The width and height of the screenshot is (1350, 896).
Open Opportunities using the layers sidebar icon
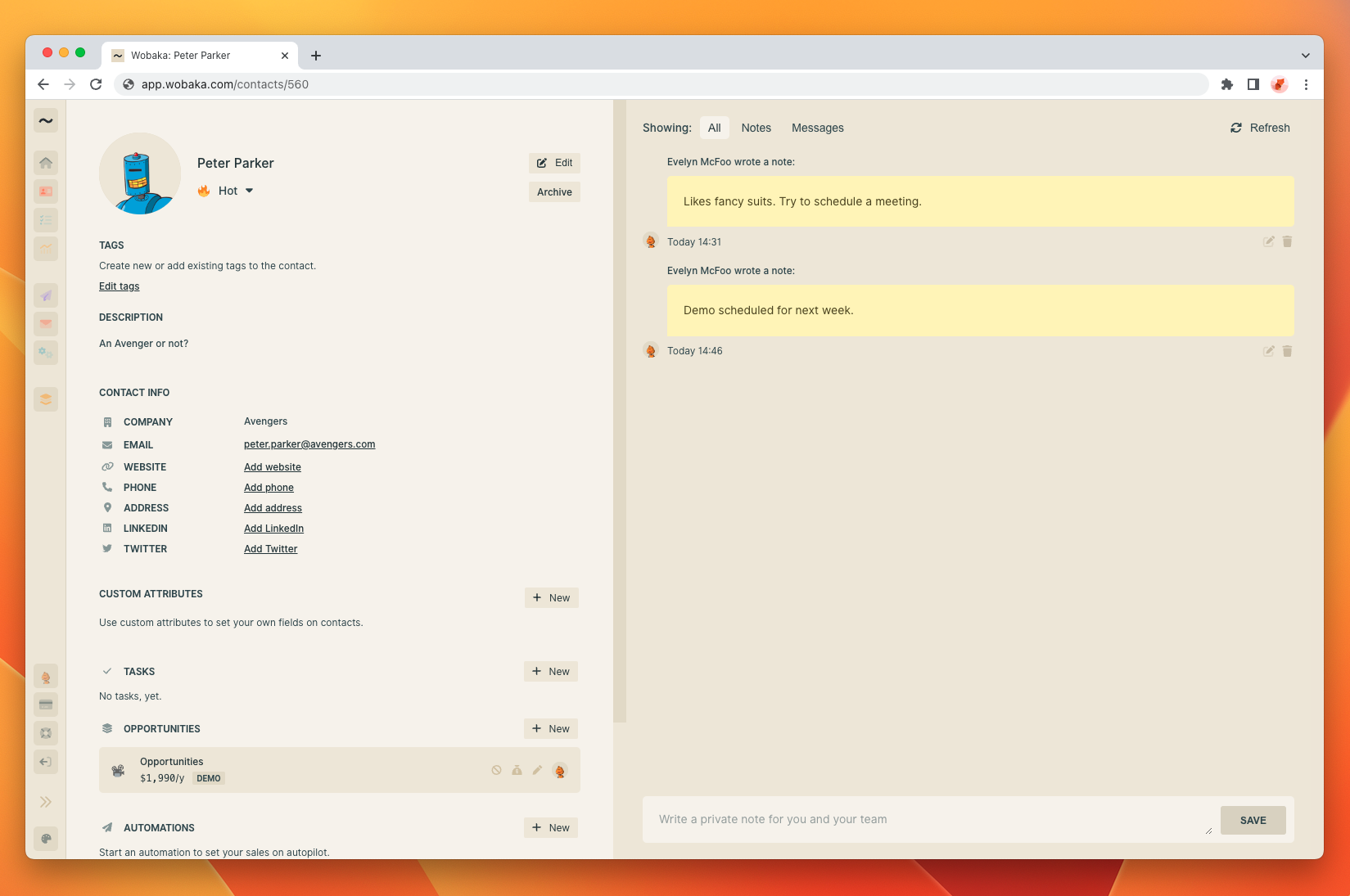46,398
